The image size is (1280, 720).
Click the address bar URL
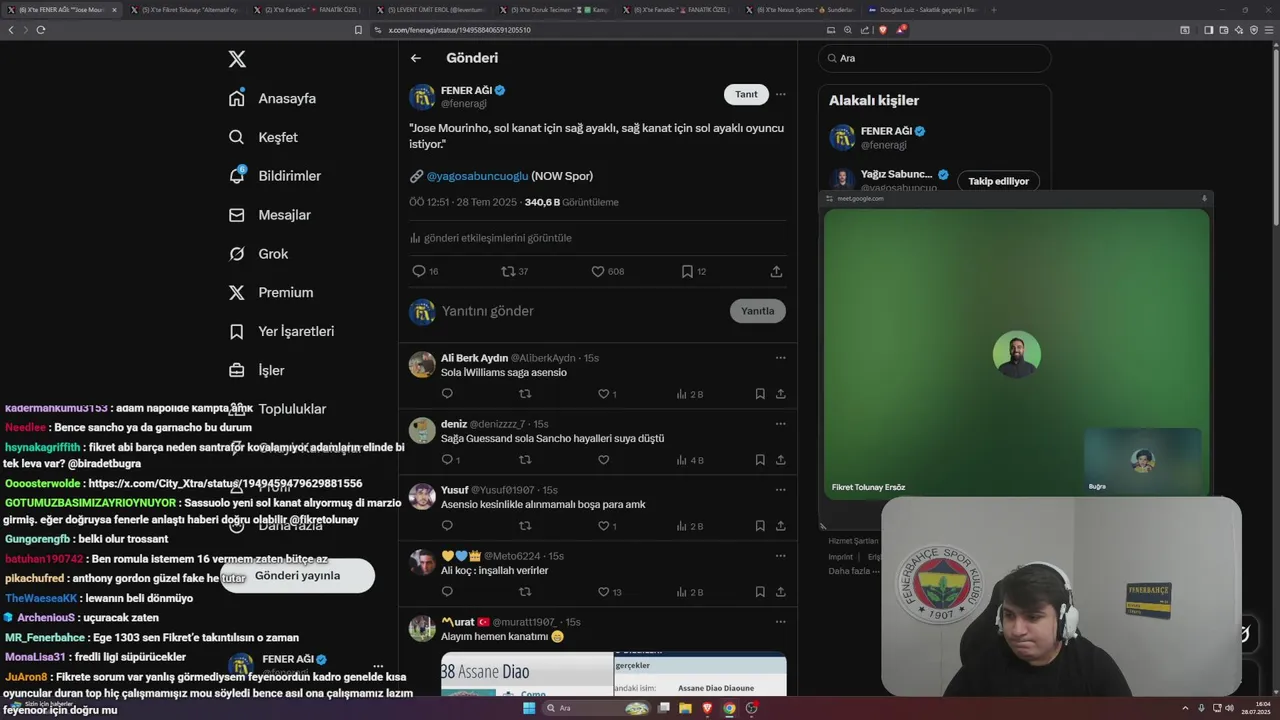coord(460,30)
